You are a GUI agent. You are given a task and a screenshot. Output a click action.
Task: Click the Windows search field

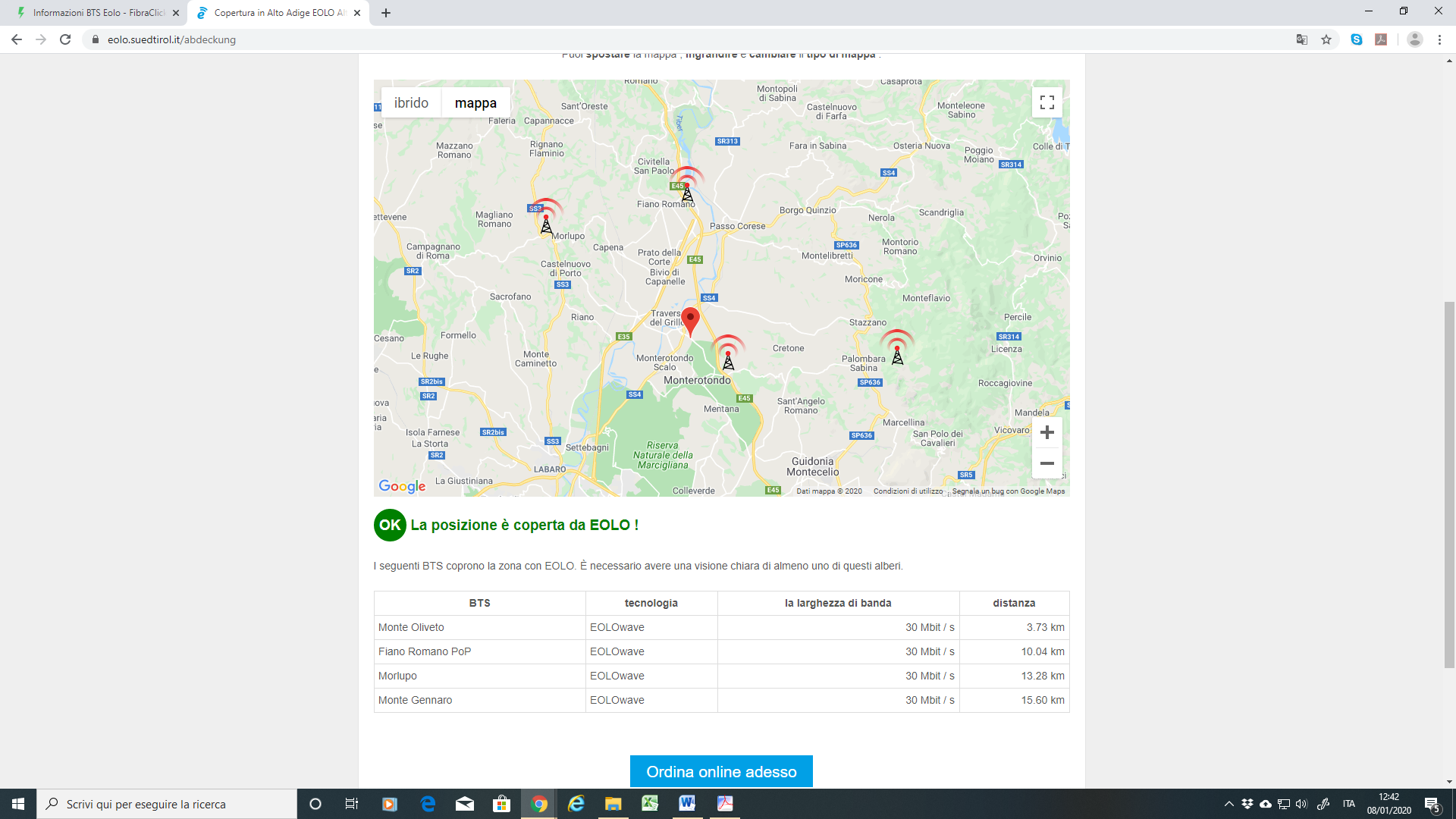[x=167, y=804]
